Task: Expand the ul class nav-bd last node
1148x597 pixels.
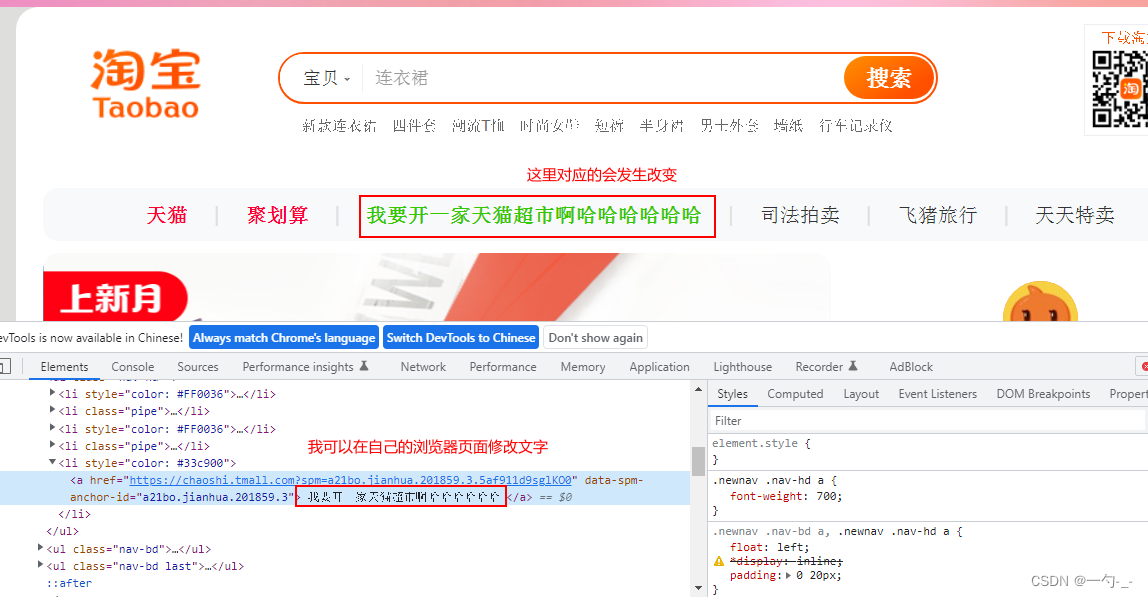Action: click(40, 565)
